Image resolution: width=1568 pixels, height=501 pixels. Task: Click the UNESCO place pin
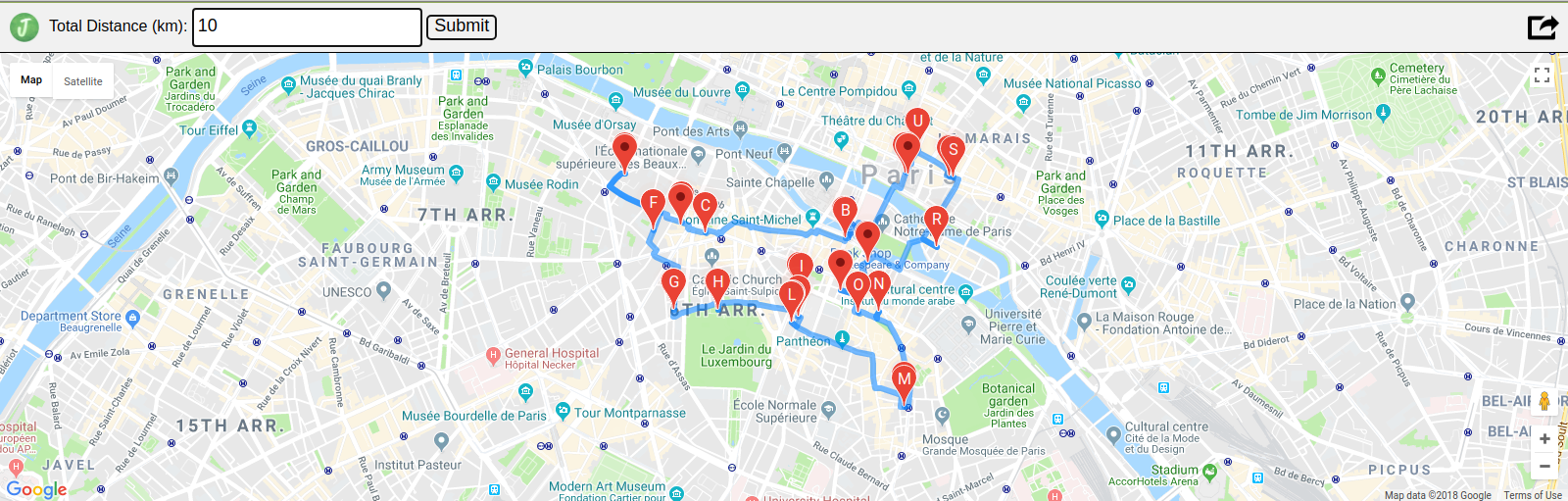384,290
